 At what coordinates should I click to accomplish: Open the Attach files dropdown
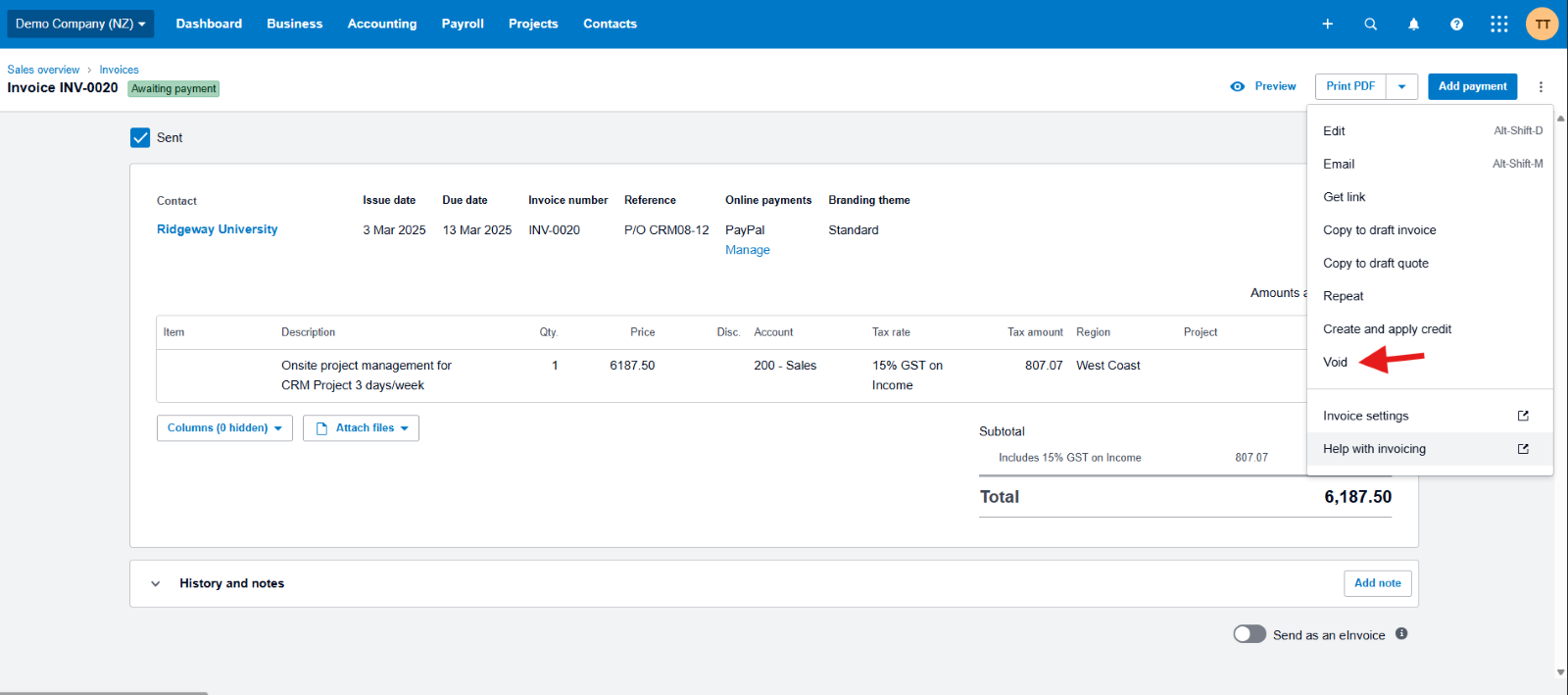[361, 428]
